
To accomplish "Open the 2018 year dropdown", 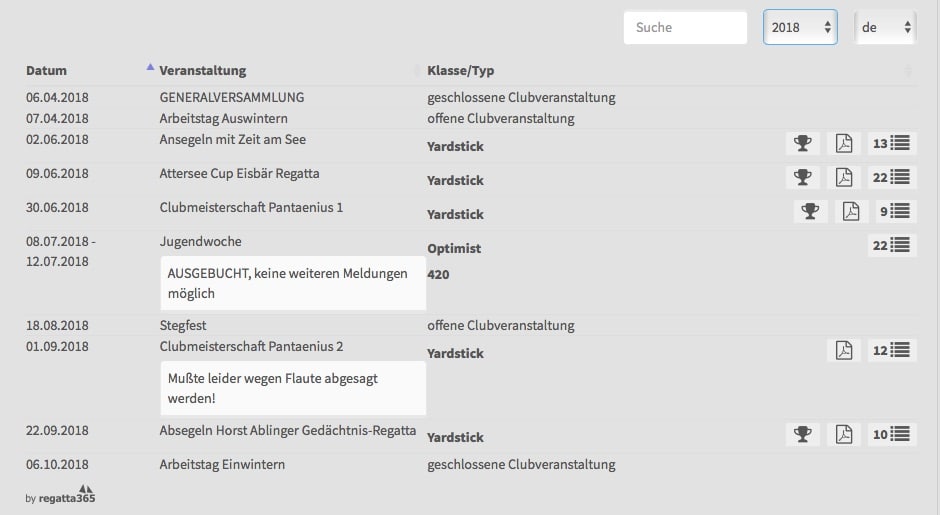I will coord(800,28).
